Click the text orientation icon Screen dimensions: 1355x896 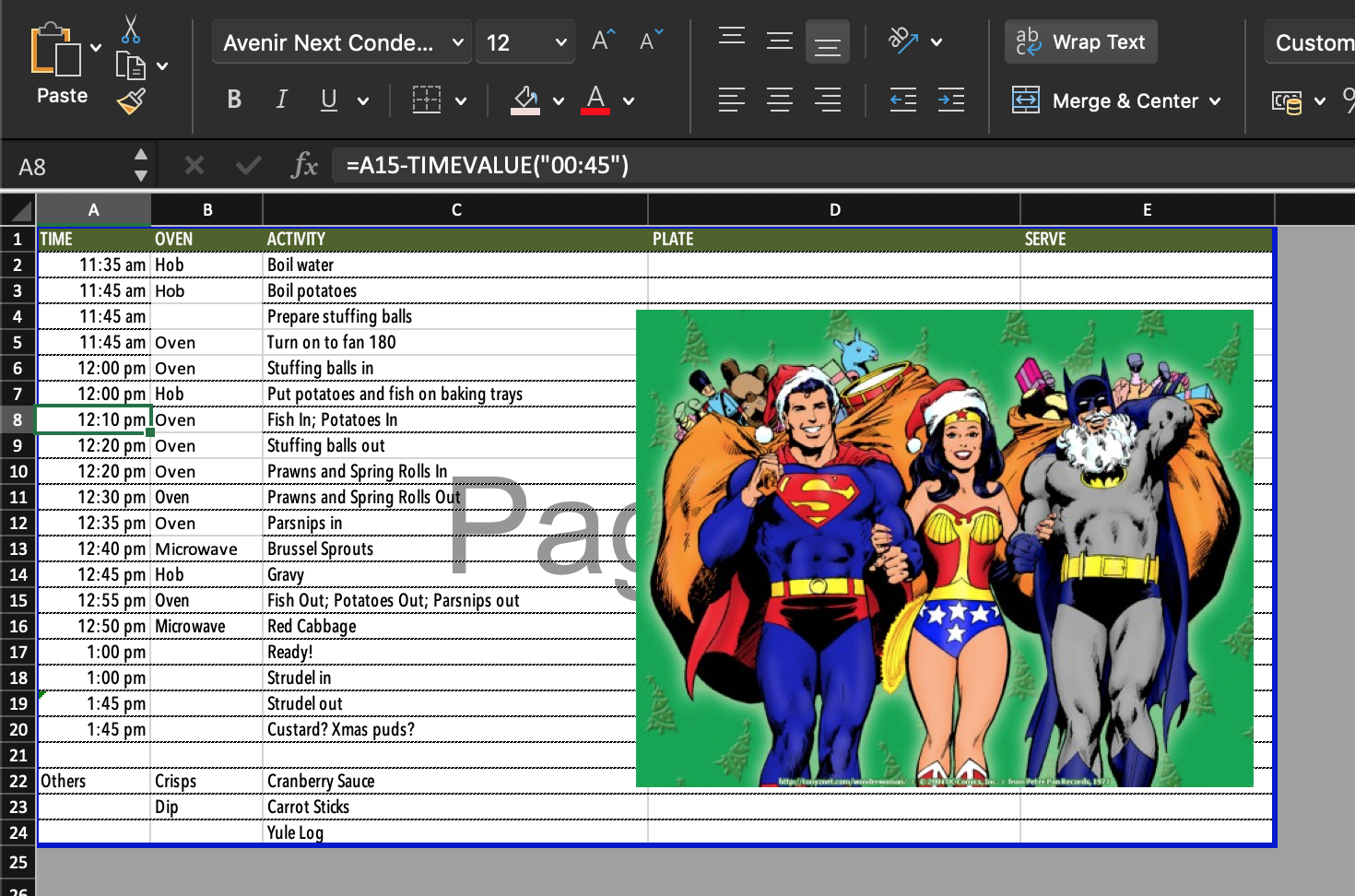click(x=902, y=41)
